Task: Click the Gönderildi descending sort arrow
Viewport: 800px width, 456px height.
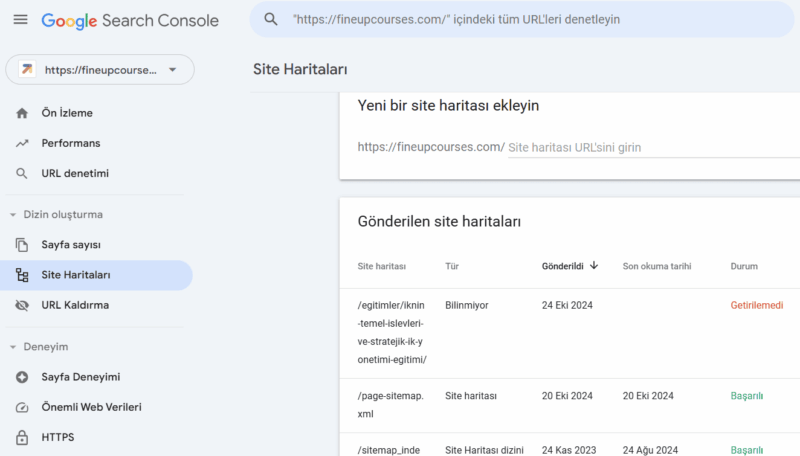Action: click(594, 265)
